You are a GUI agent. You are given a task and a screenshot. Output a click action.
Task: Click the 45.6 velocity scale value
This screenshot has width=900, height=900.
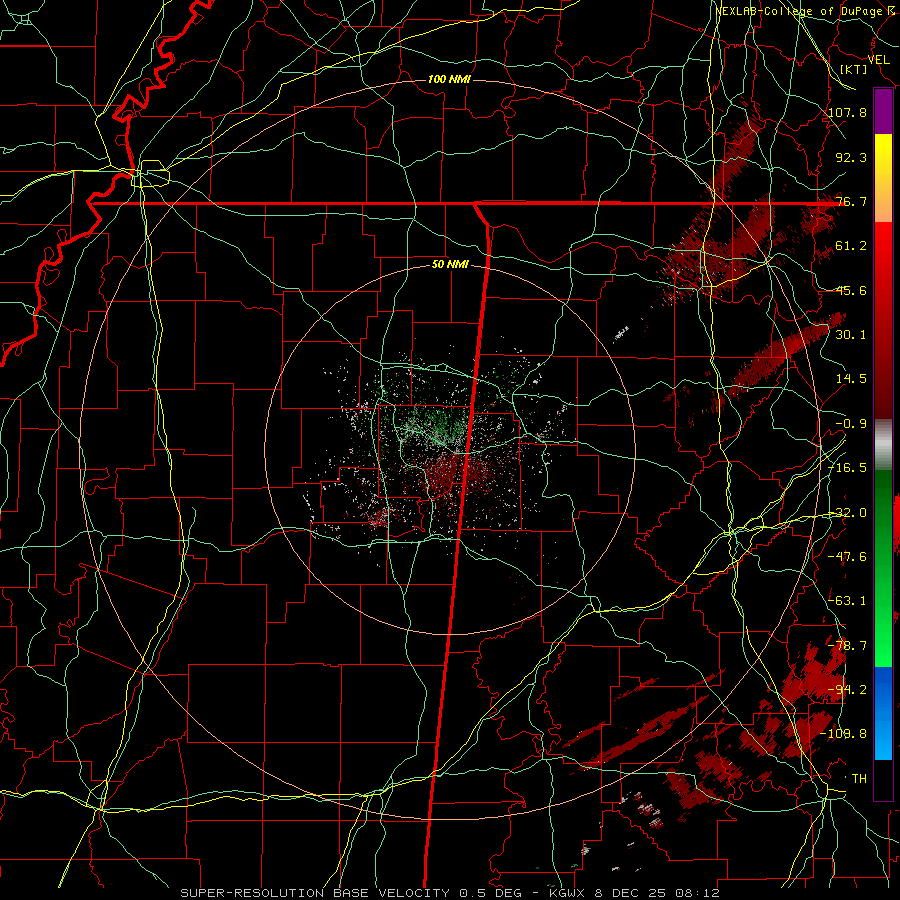851,290
